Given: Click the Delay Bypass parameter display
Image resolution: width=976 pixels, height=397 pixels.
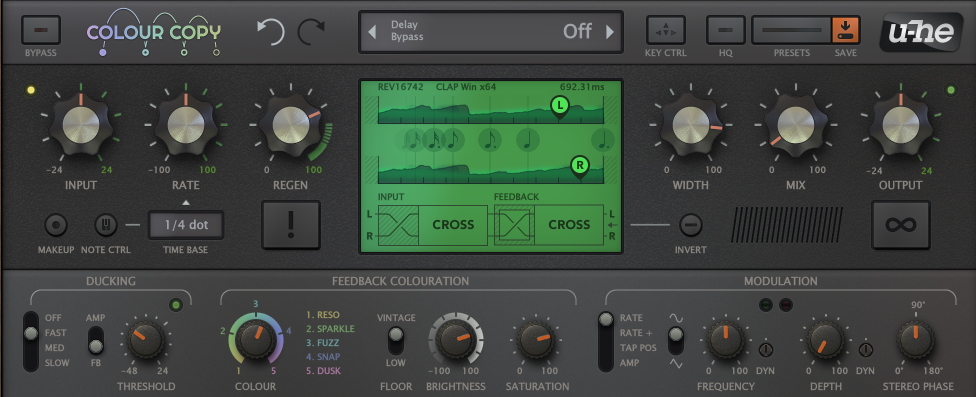Looking at the screenshot, I should (x=490, y=32).
